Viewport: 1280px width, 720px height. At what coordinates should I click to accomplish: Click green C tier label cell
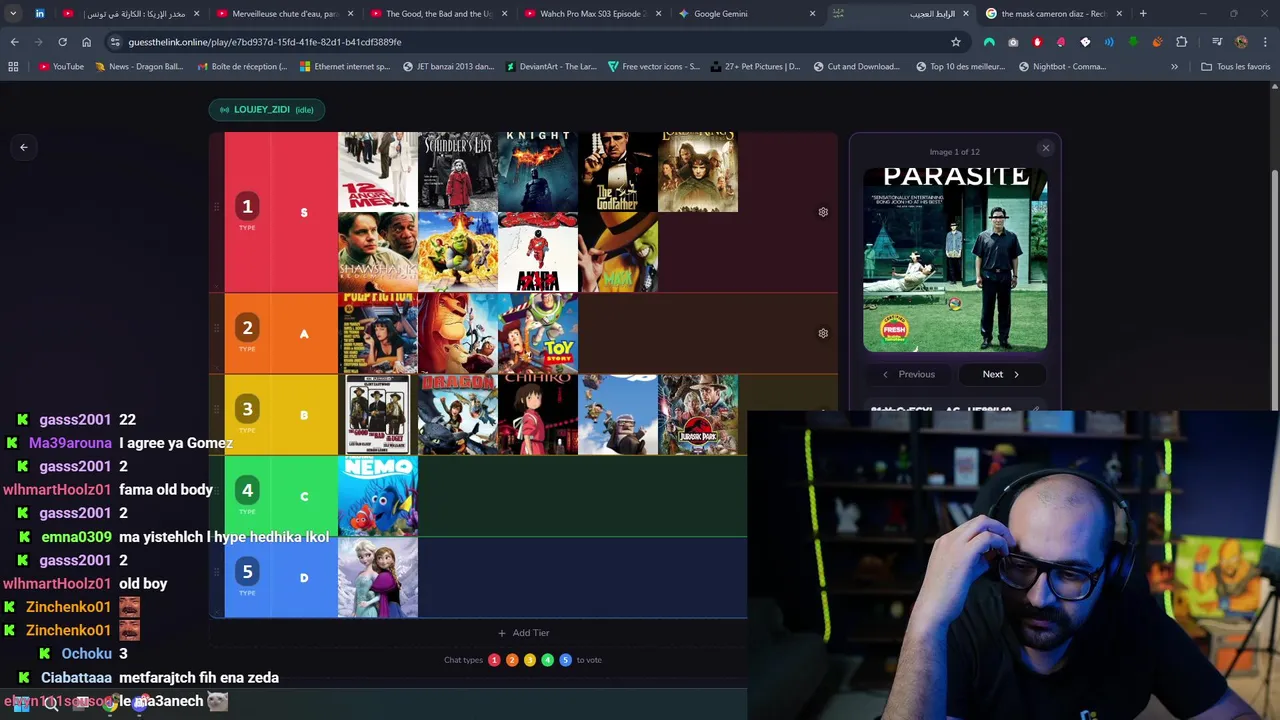pyautogui.click(x=304, y=496)
